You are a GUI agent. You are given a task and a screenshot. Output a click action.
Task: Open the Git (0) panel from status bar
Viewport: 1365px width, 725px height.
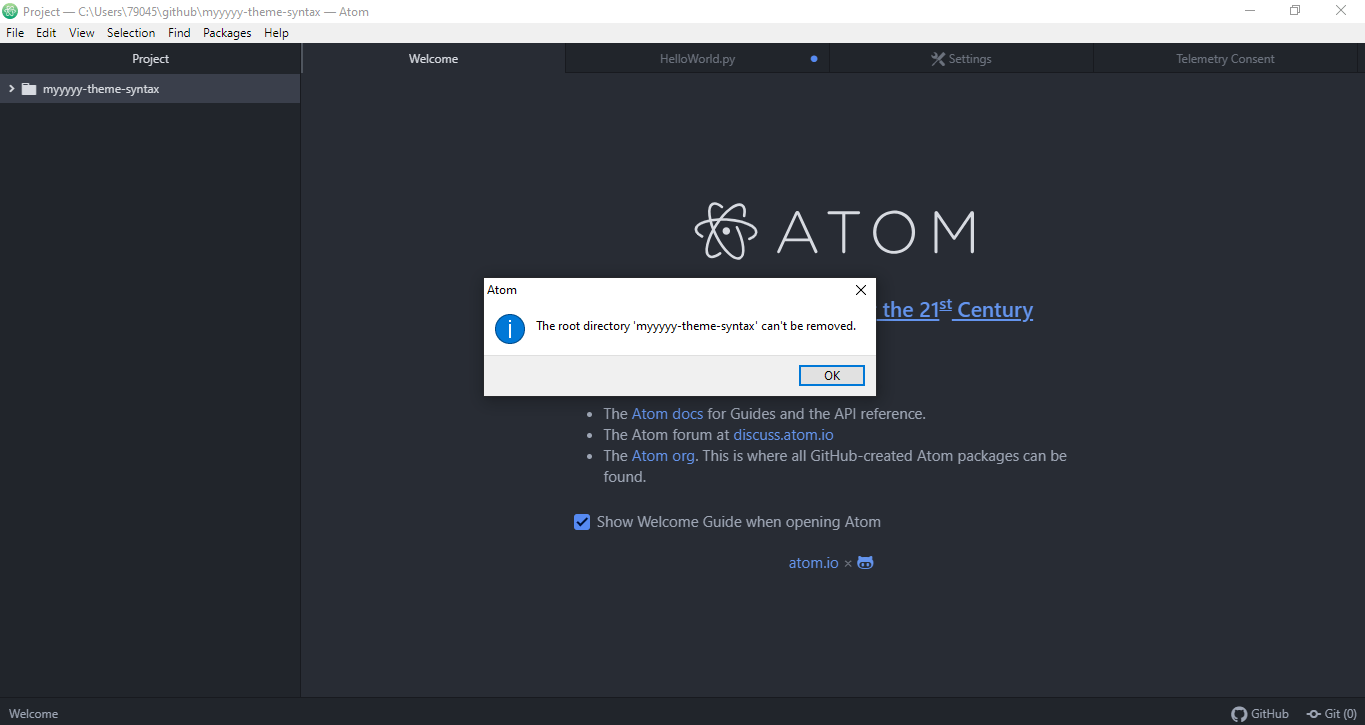(x=1332, y=714)
